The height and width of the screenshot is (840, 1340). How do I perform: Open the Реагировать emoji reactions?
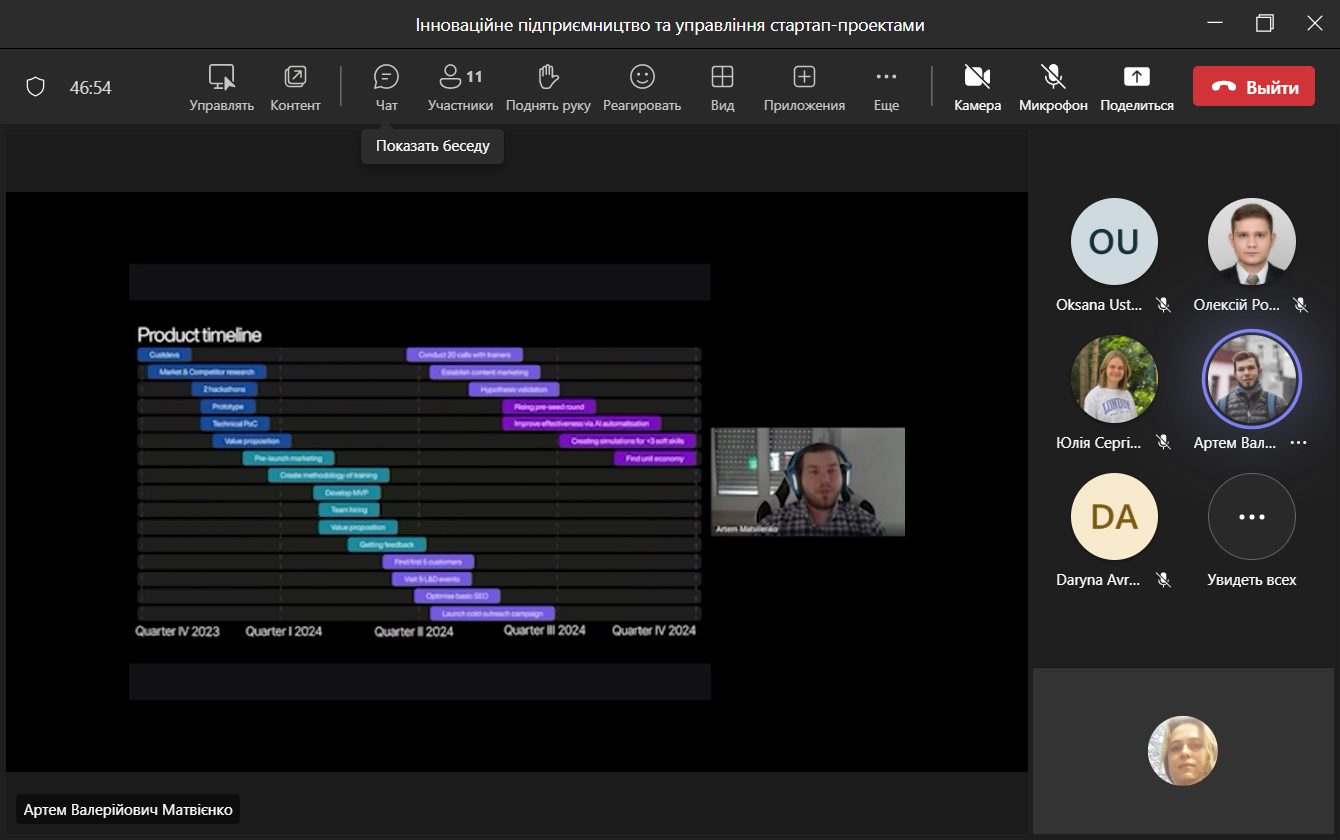pos(641,86)
